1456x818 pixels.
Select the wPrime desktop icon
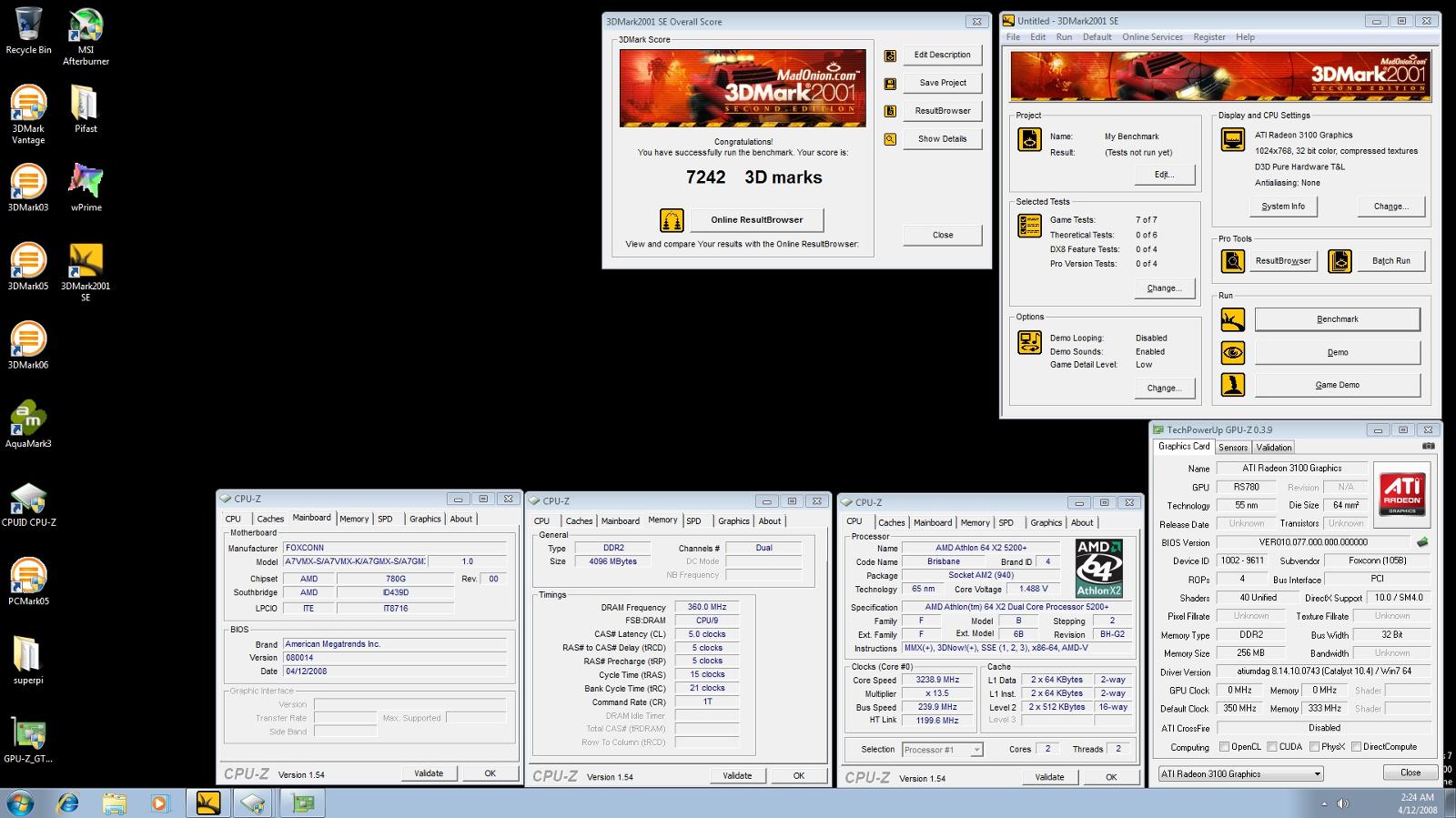[86, 188]
